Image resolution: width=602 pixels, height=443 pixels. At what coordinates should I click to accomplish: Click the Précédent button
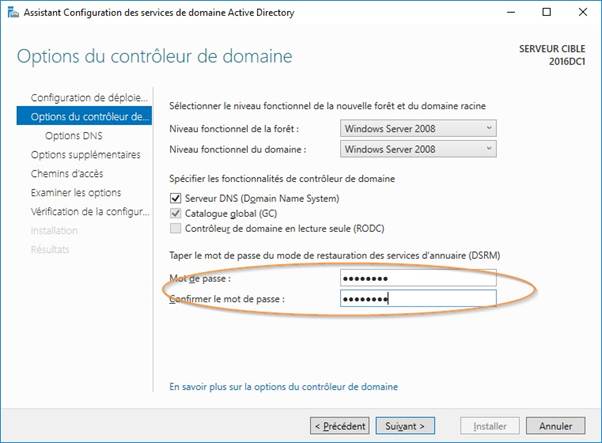point(340,426)
